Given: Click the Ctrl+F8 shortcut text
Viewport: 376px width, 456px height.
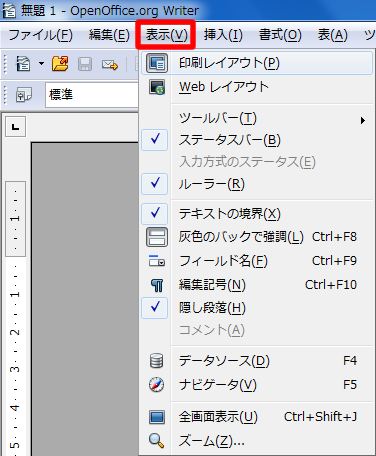Looking at the screenshot, I should coord(334,237).
